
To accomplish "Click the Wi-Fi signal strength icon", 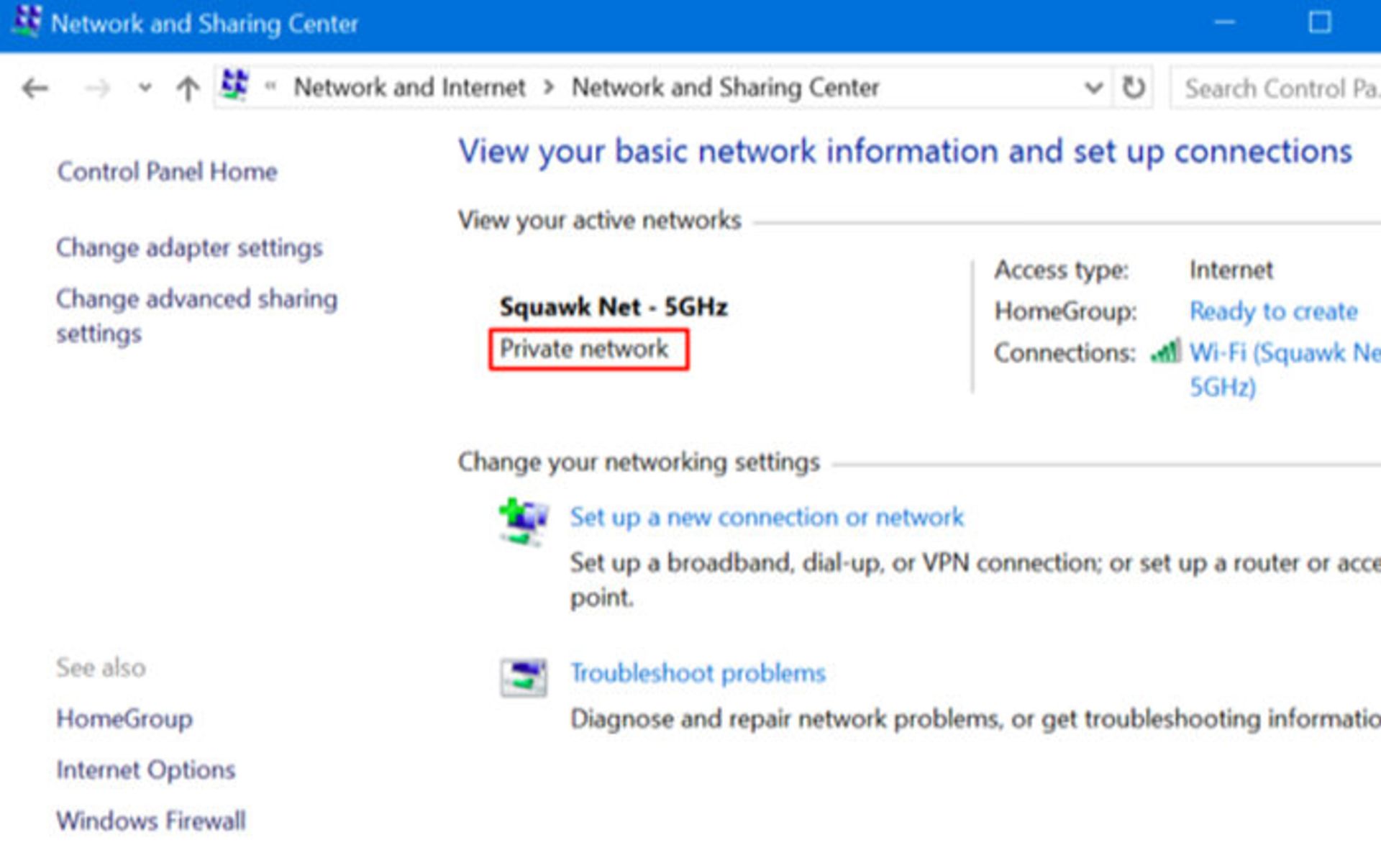I will click(1165, 352).
